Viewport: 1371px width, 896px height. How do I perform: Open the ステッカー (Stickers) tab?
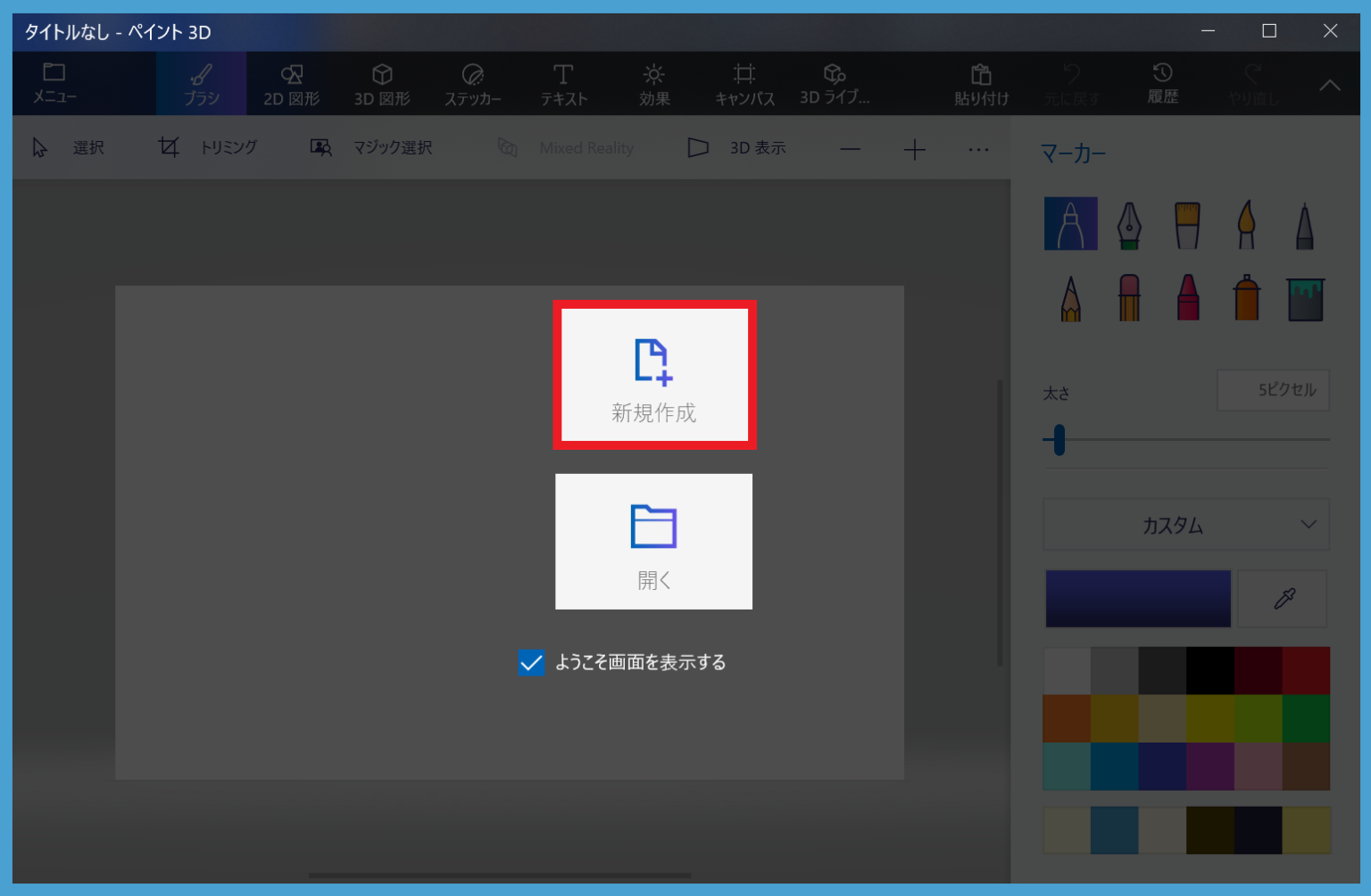point(473,84)
